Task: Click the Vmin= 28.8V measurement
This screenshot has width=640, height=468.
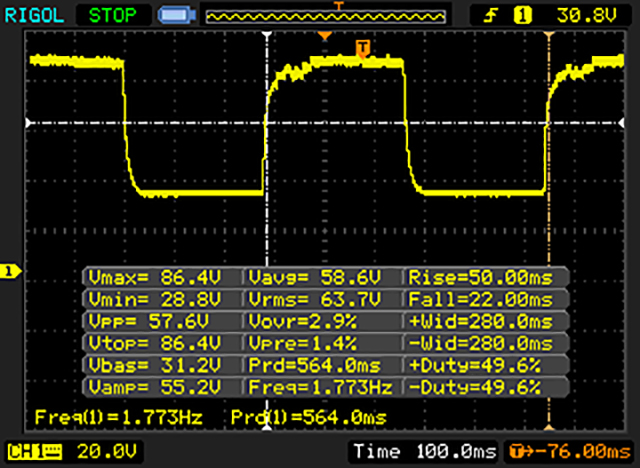Action: pos(155,300)
